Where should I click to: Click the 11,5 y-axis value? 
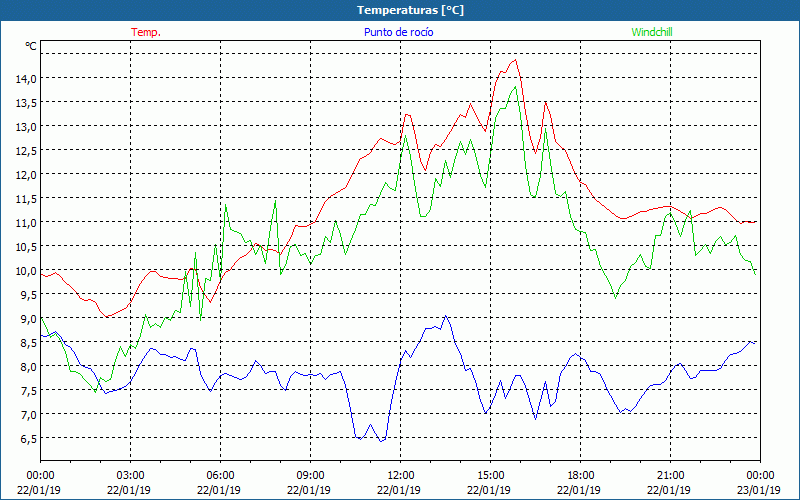pyautogui.click(x=26, y=198)
